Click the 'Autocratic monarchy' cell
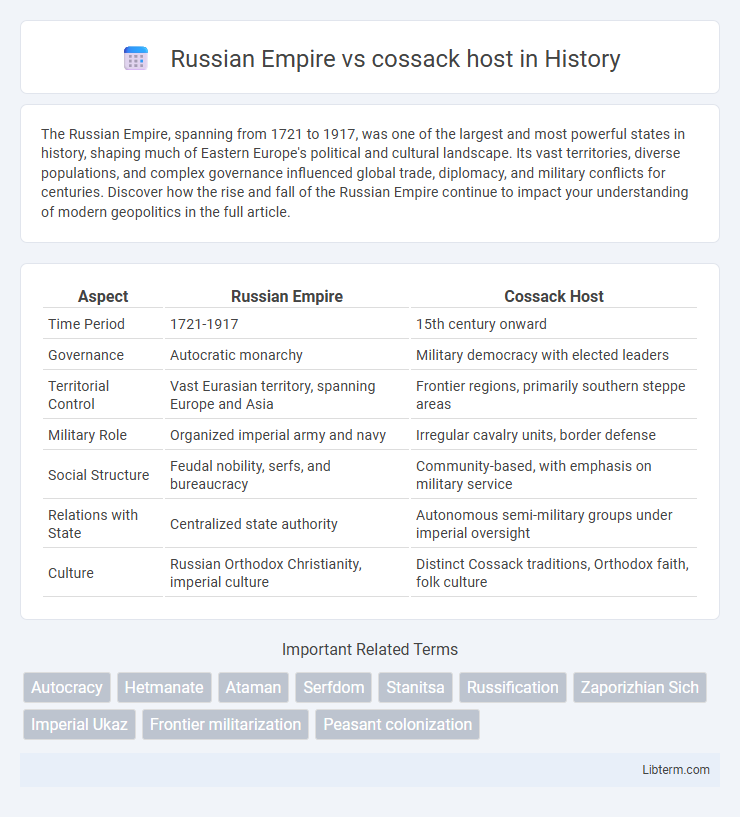The height and width of the screenshot is (817, 740). (x=236, y=355)
